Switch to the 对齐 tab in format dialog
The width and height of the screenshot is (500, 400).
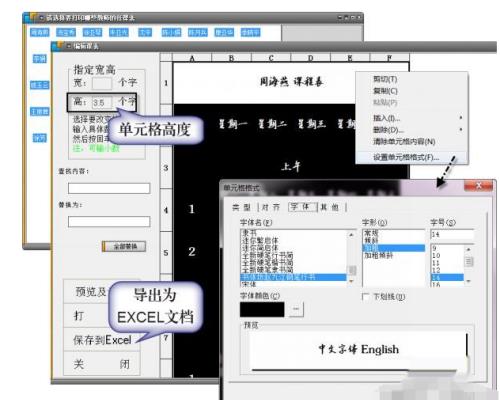tap(271, 207)
